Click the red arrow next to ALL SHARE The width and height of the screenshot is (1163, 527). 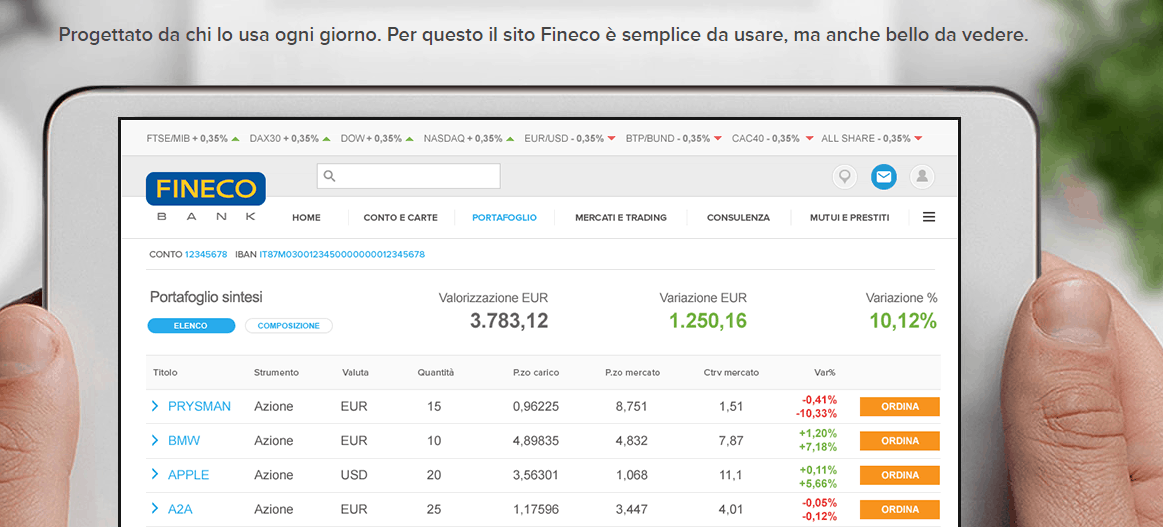918,139
